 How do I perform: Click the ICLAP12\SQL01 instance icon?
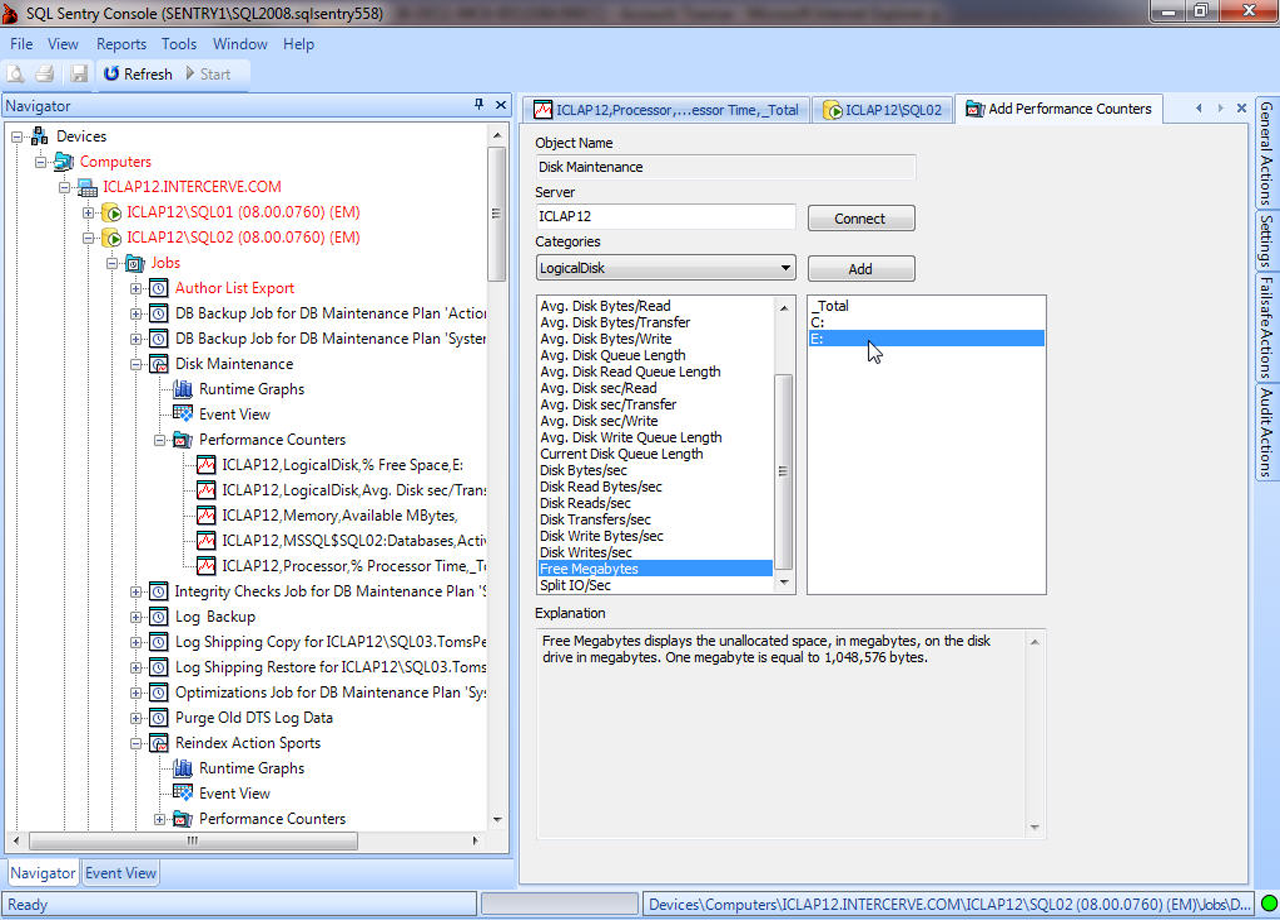[x=111, y=212]
